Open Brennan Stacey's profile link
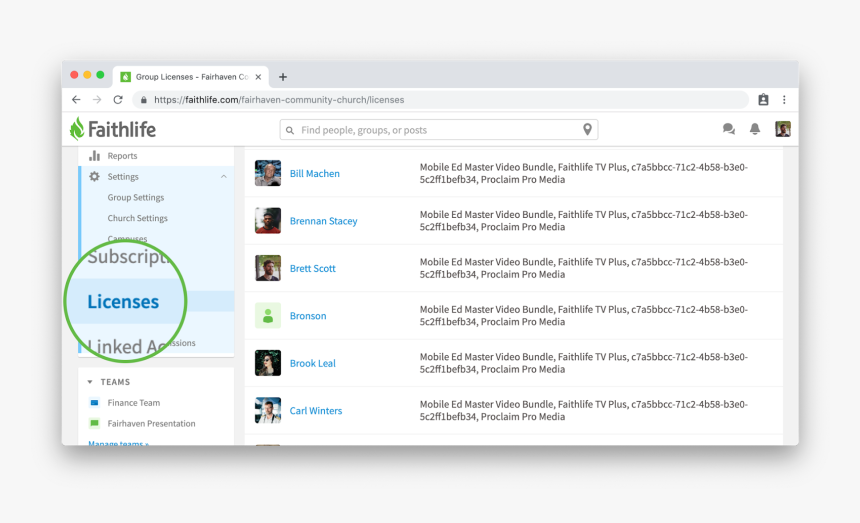This screenshot has height=523, width=860. tap(324, 221)
